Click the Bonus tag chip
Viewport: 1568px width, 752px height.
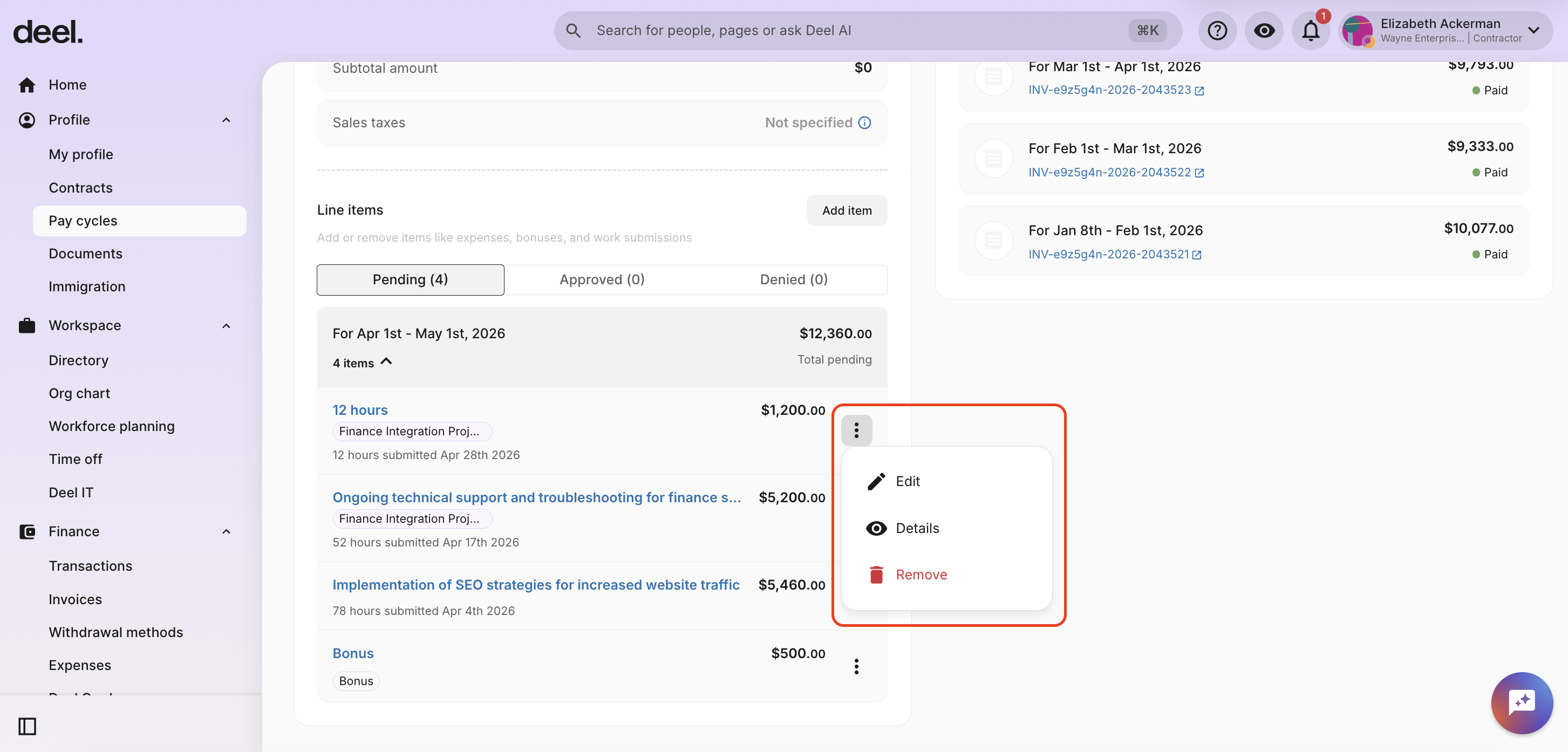click(x=356, y=681)
